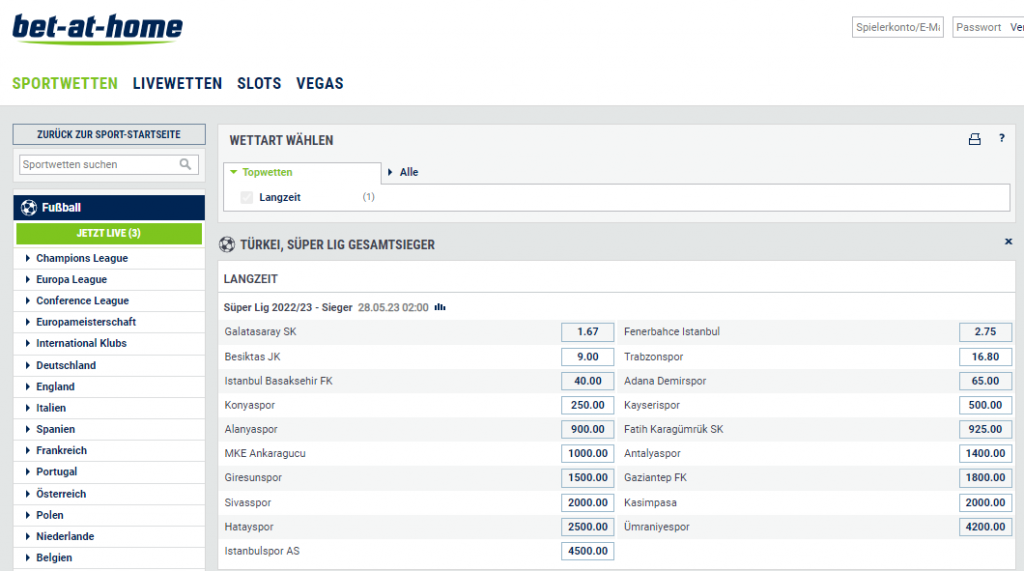The image size is (1024, 571).
Task: Open the Slots tab
Action: [259, 84]
